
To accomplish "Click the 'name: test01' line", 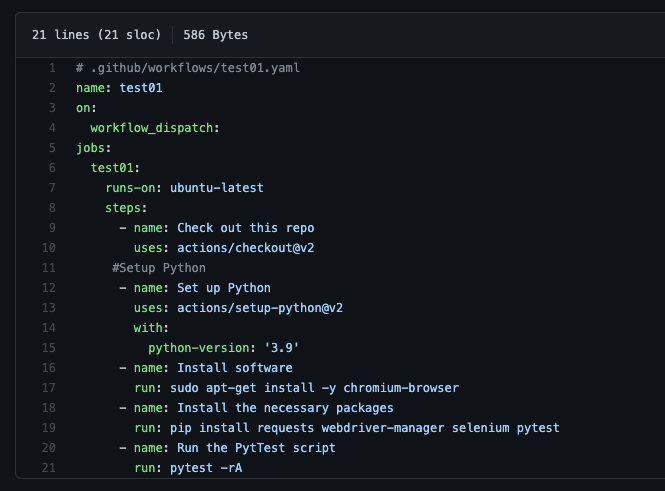I will point(119,88).
